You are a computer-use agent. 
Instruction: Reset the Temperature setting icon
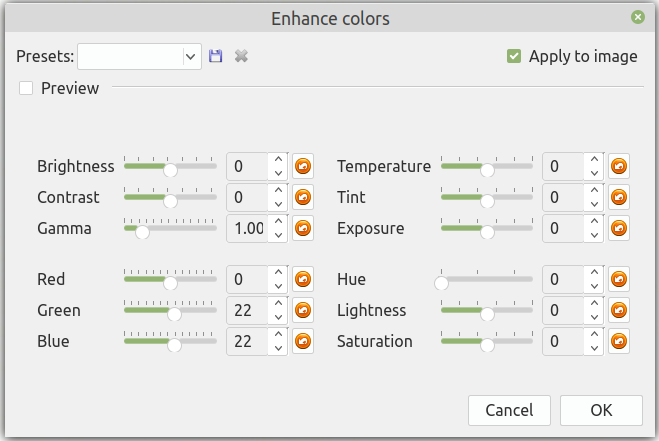[x=619, y=166]
